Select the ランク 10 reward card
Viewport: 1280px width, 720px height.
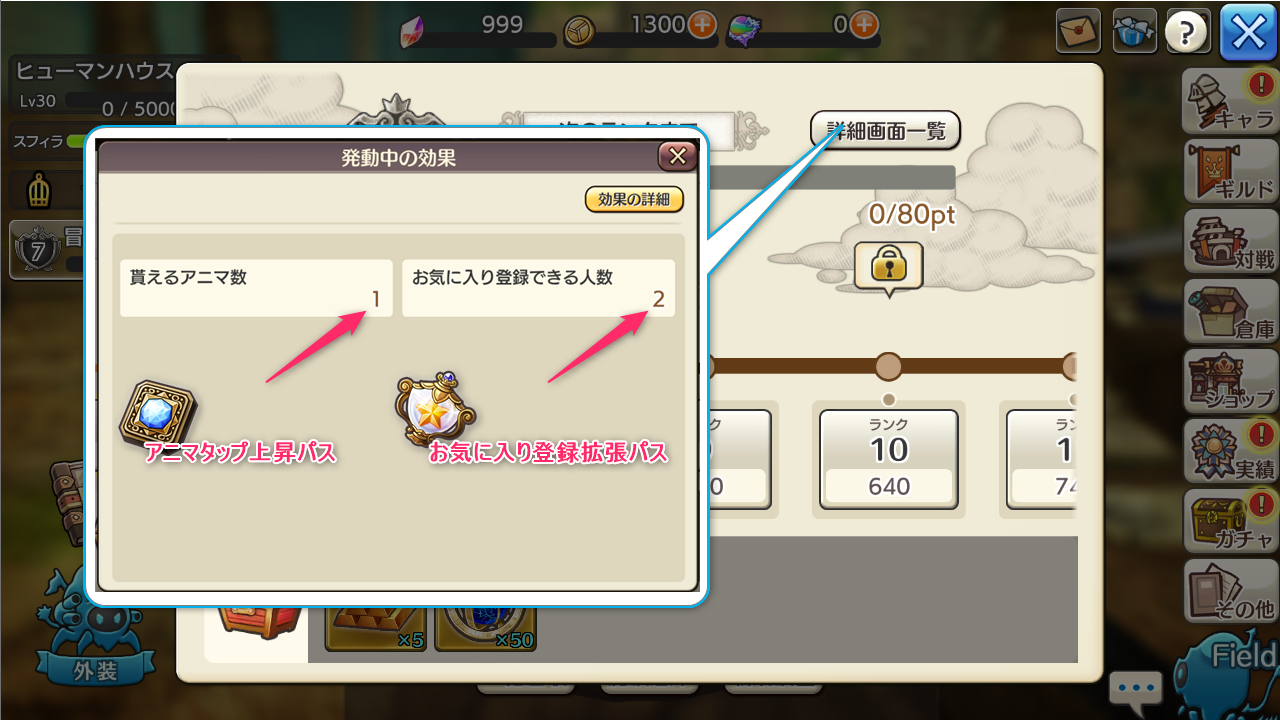point(889,459)
